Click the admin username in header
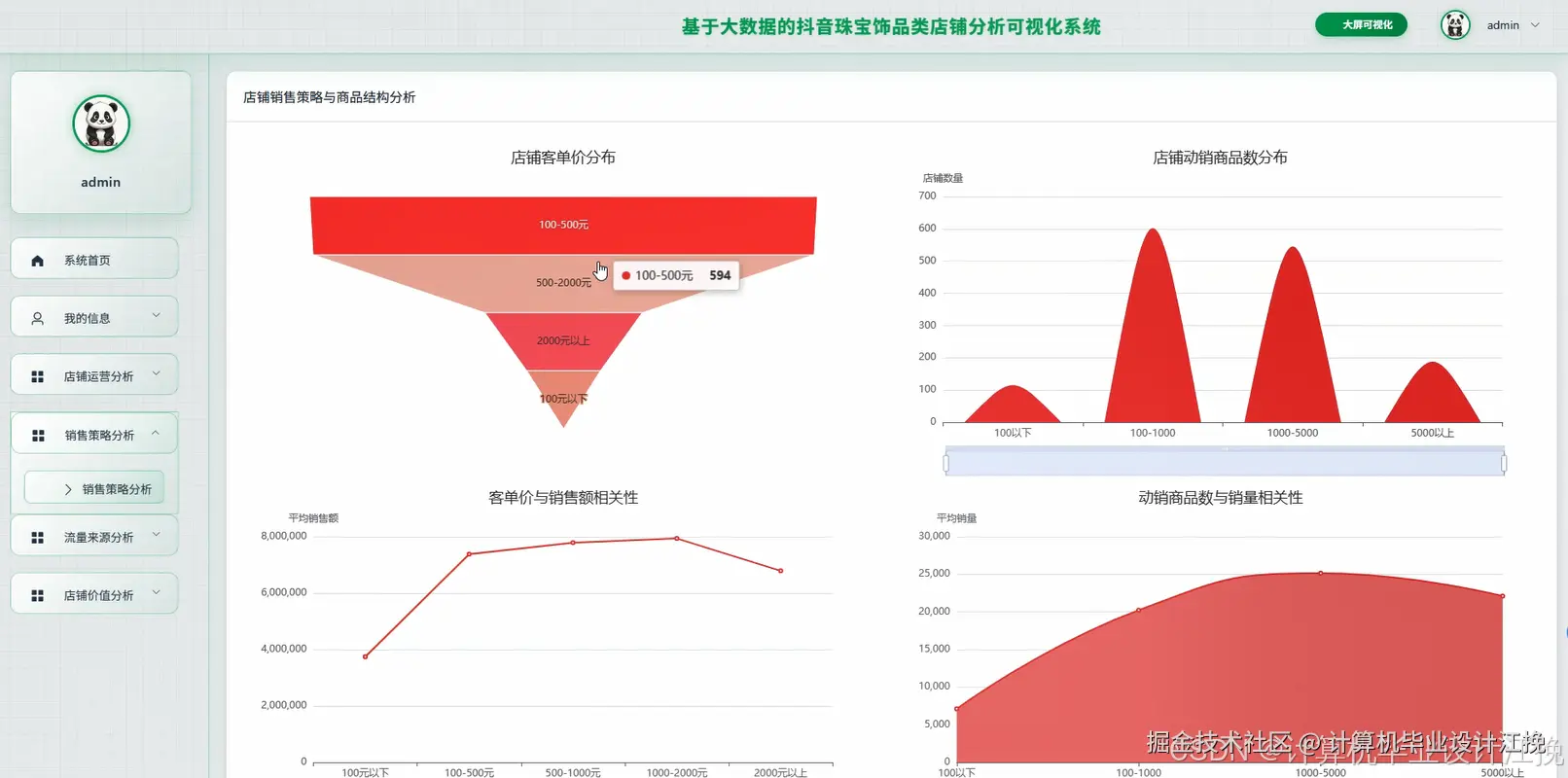The image size is (1568, 778). click(x=1503, y=25)
